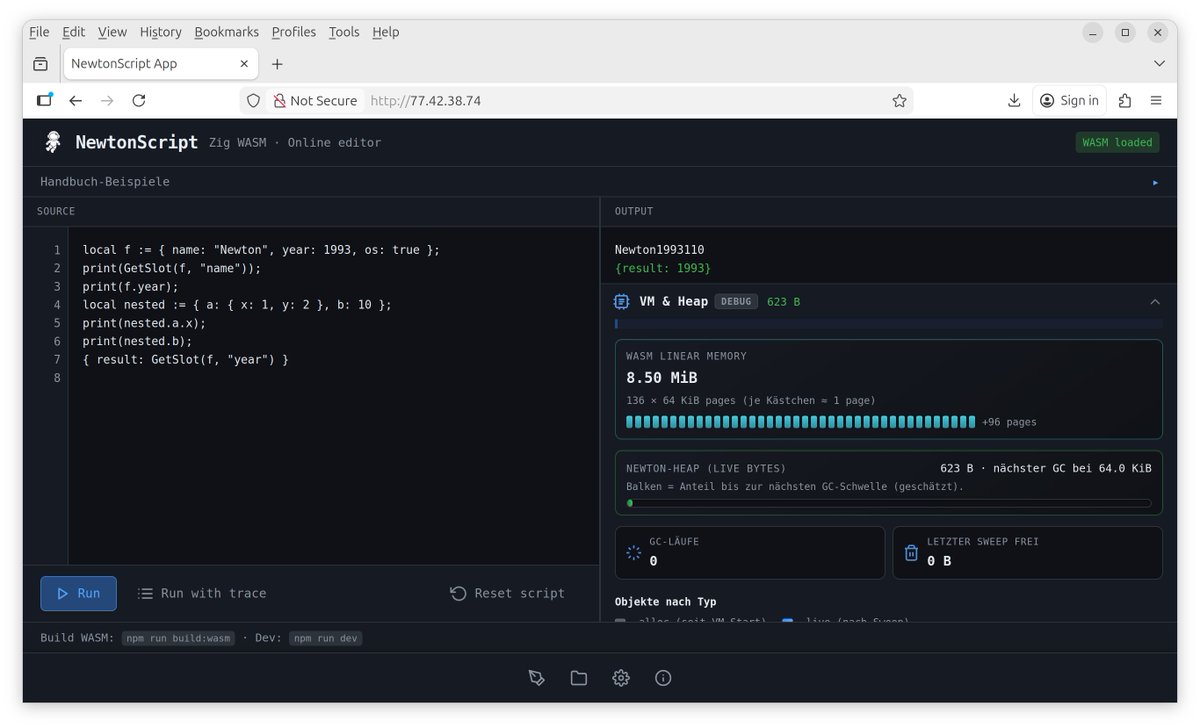Open a new browser tab
Image resolution: width=1200 pixels, height=728 pixels.
277,63
